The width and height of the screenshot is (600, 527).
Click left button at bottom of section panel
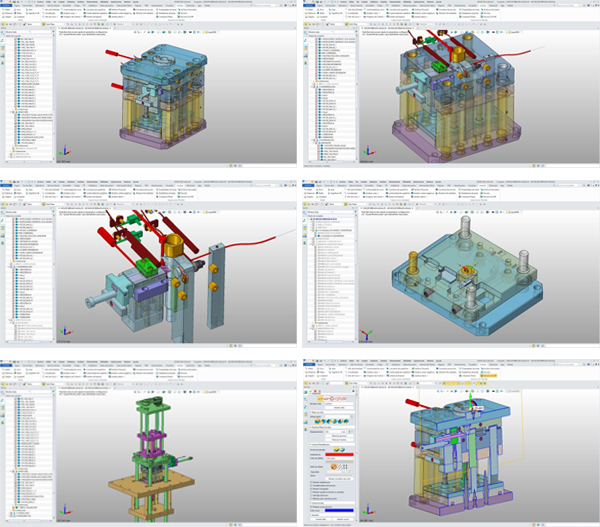(321, 519)
